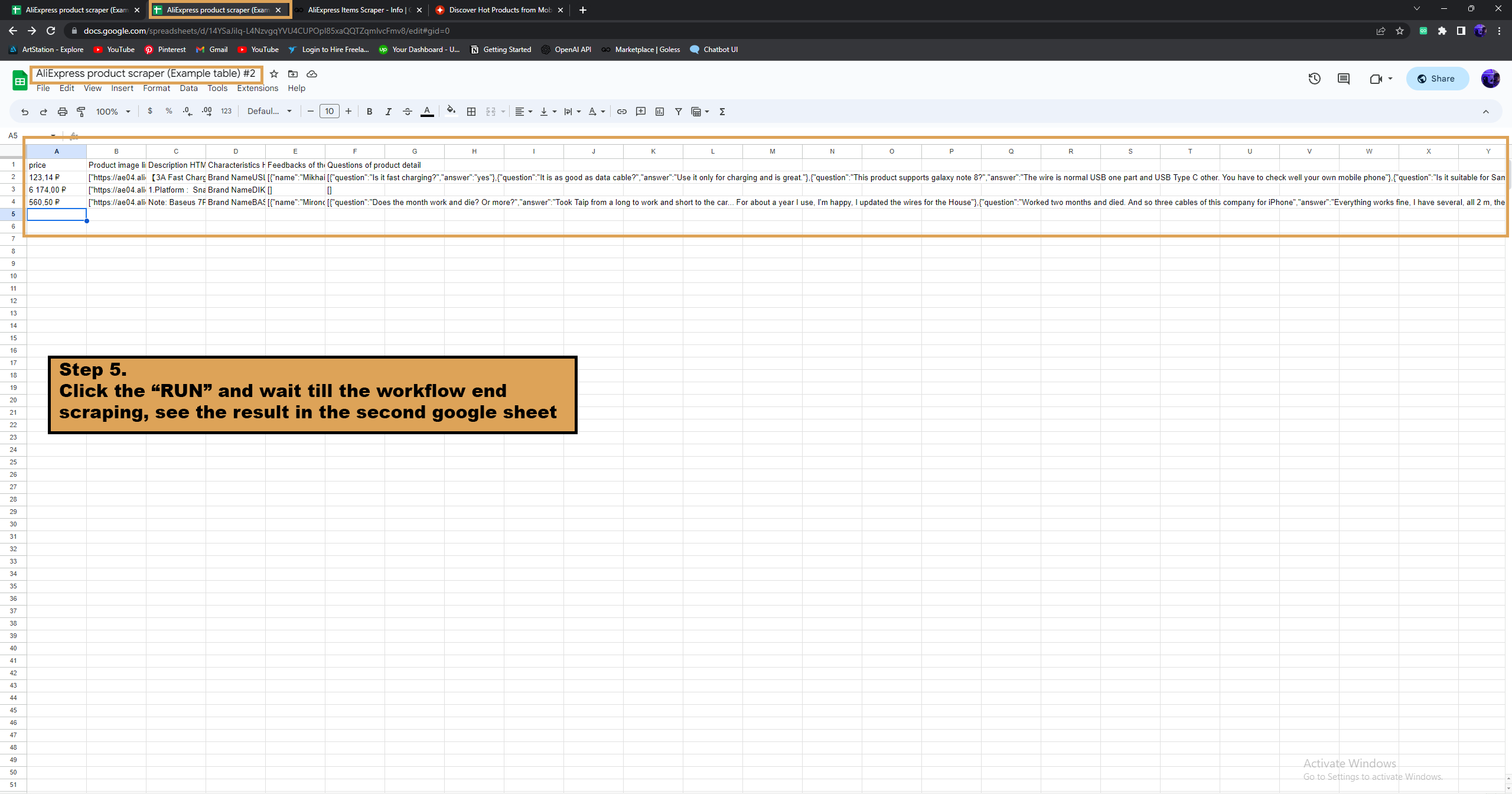Select column F header
Image resolution: width=1512 pixels, height=794 pixels.
tap(355, 151)
